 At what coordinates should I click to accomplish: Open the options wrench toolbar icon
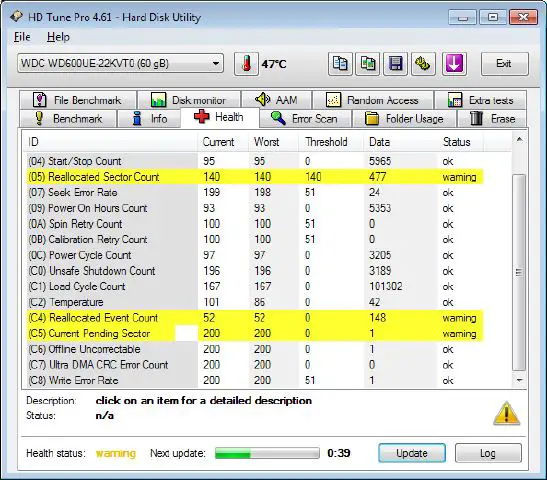(423, 64)
